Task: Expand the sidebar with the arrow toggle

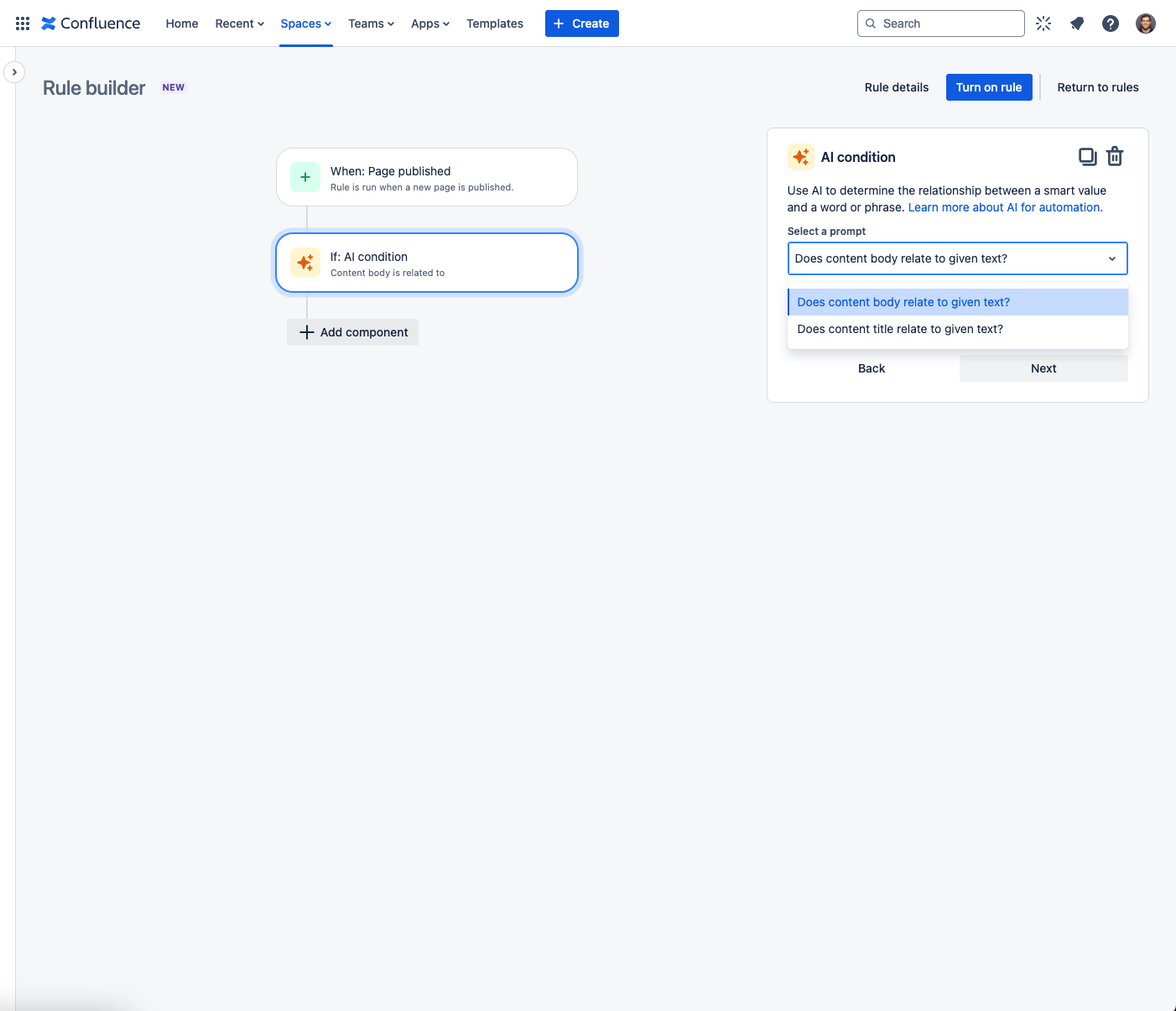Action: coord(14,72)
